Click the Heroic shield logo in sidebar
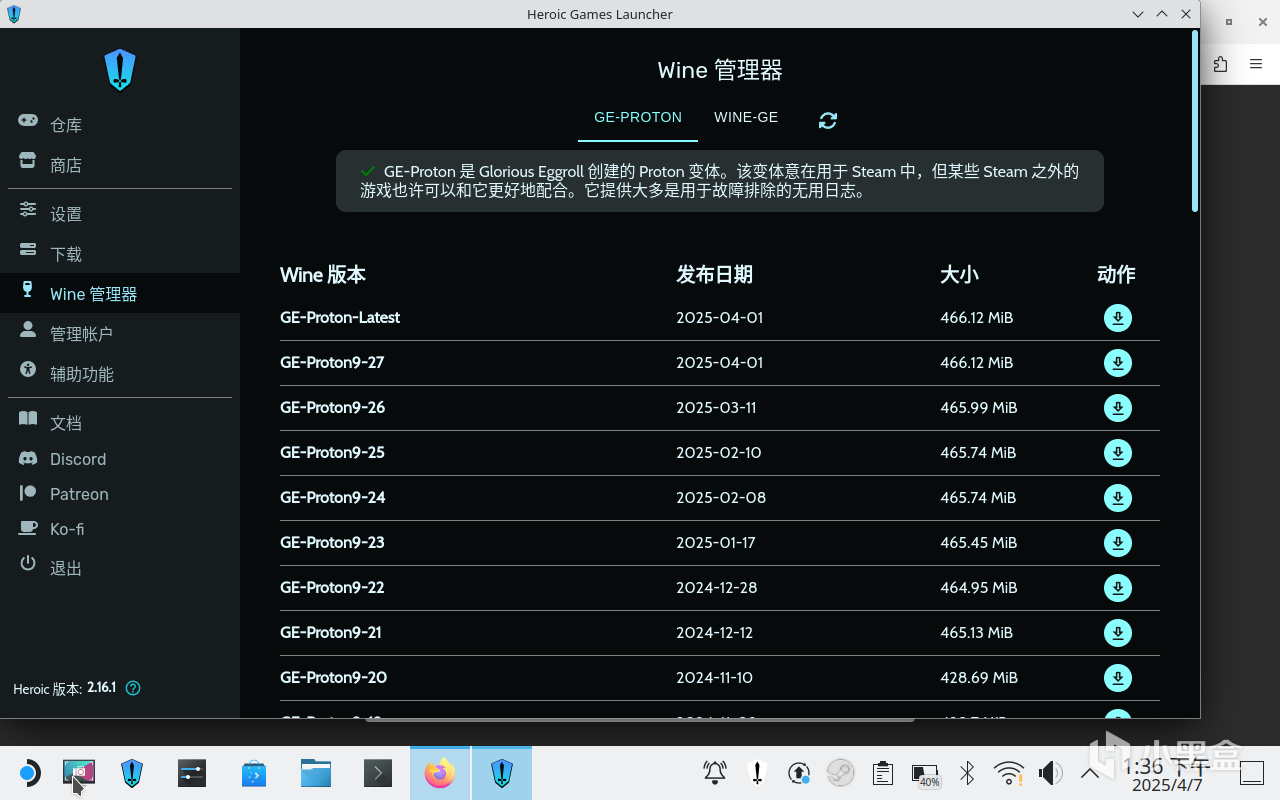Viewport: 1280px width, 800px height. click(x=120, y=70)
